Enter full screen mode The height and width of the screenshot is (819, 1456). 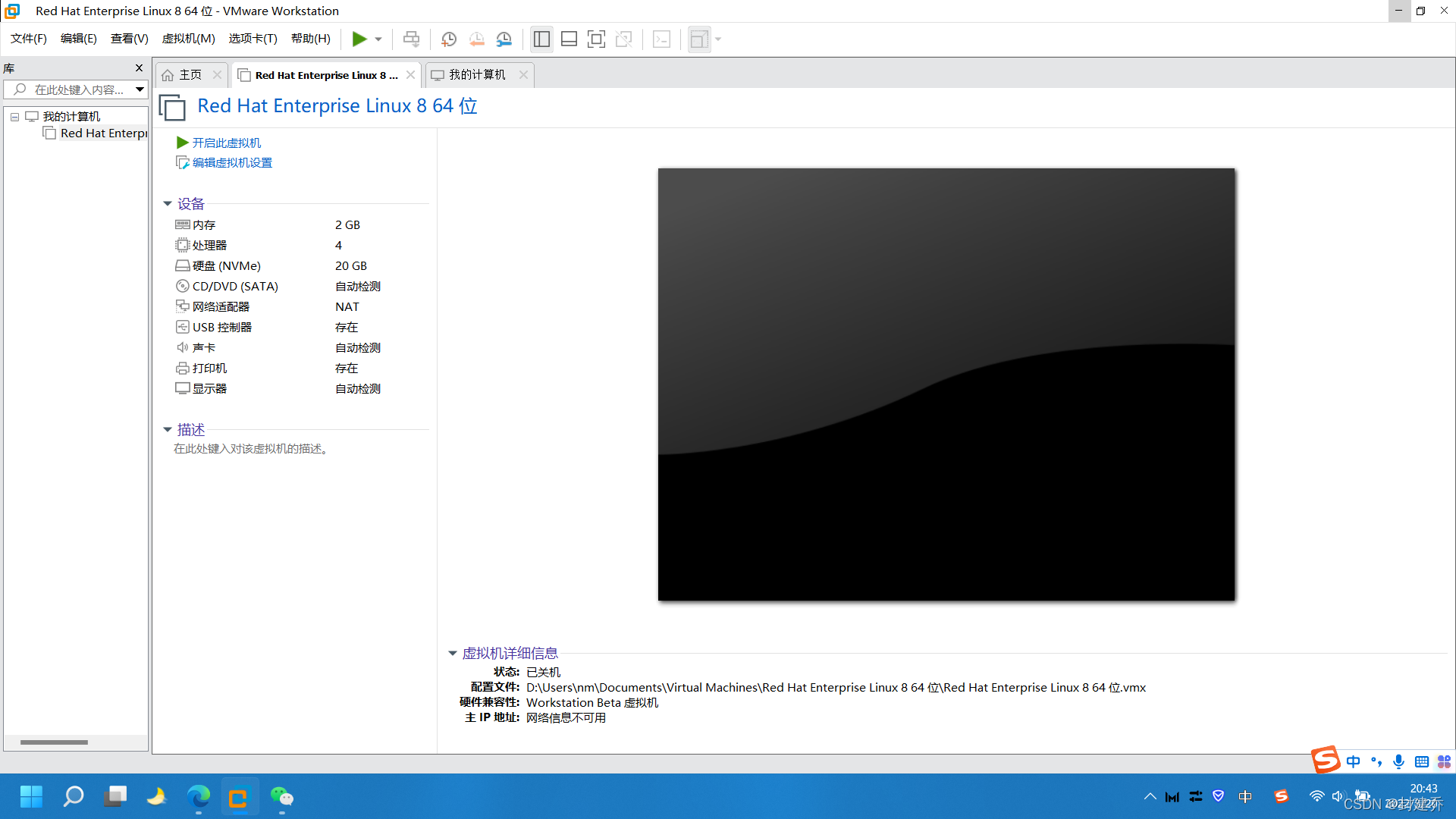(x=596, y=39)
